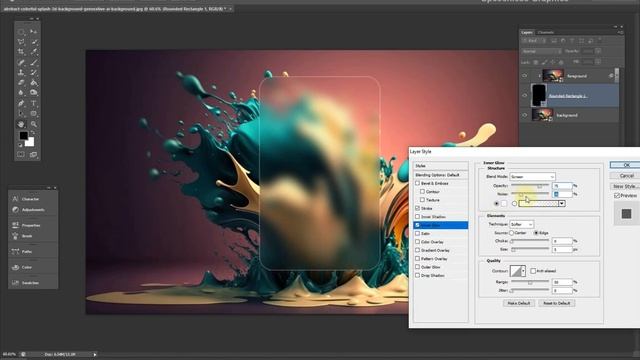Select Blending Options: Default entry

point(440,175)
